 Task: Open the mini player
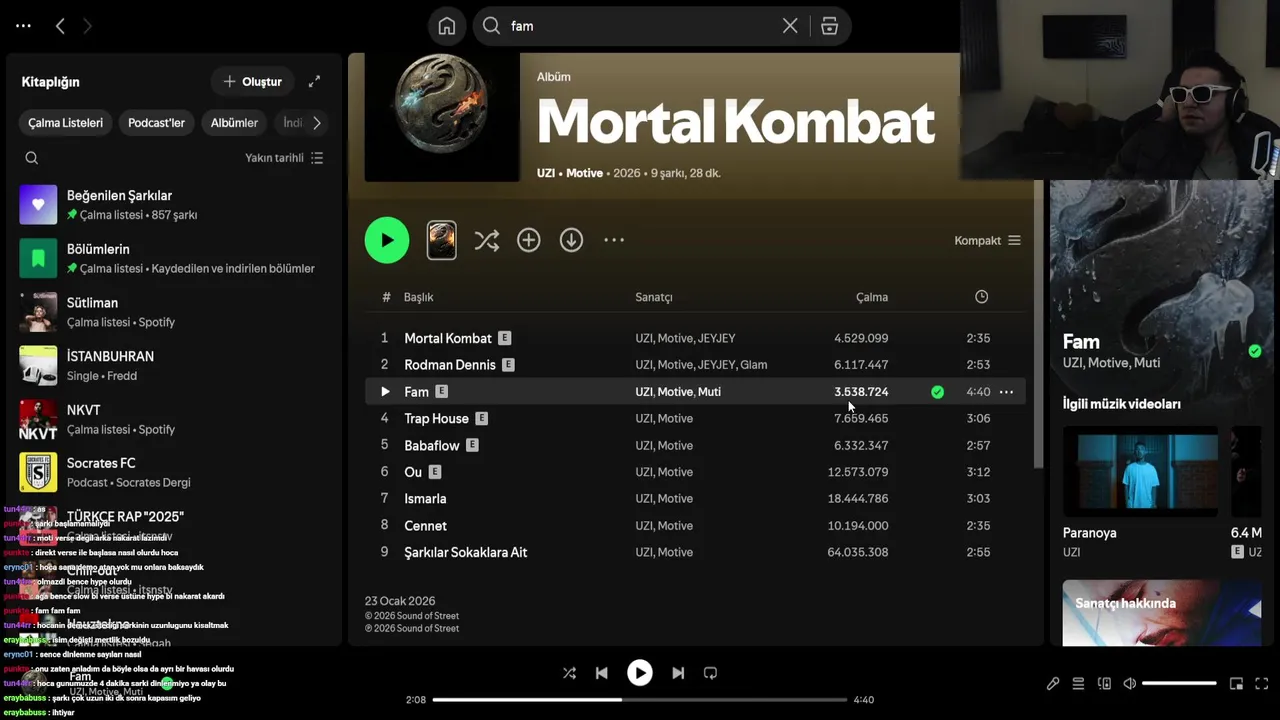point(1236,684)
